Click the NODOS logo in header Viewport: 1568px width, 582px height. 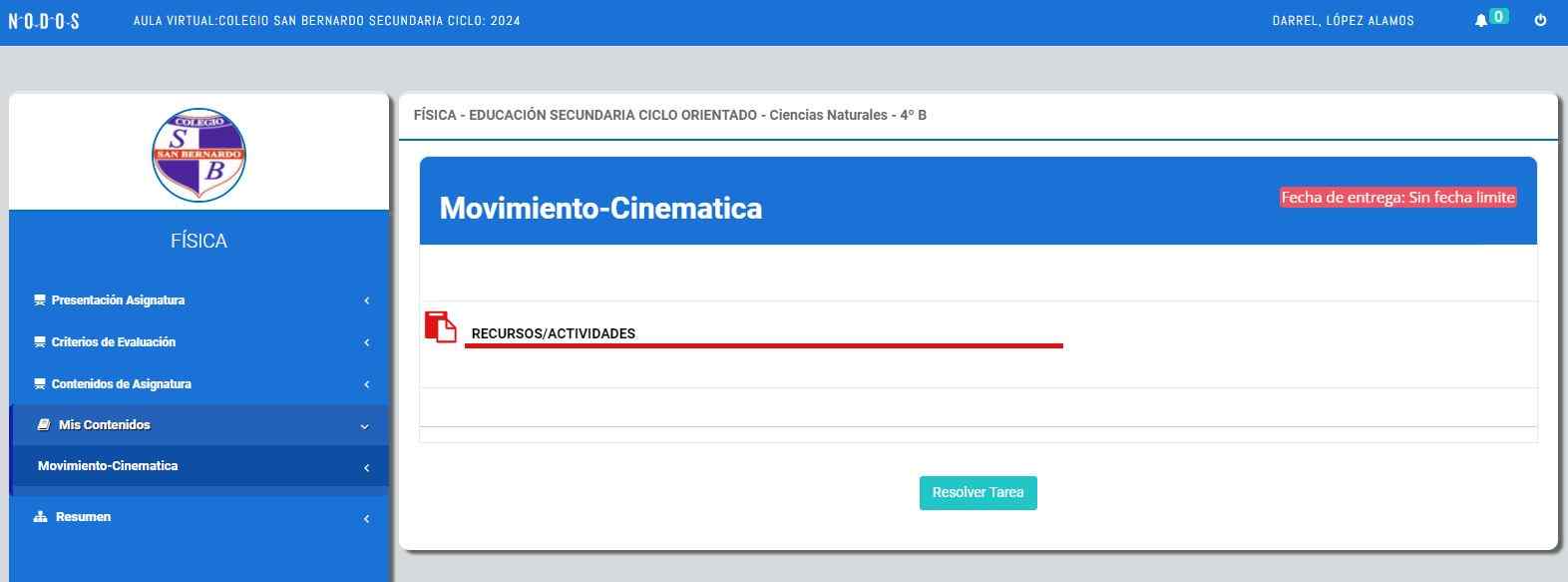[44, 21]
